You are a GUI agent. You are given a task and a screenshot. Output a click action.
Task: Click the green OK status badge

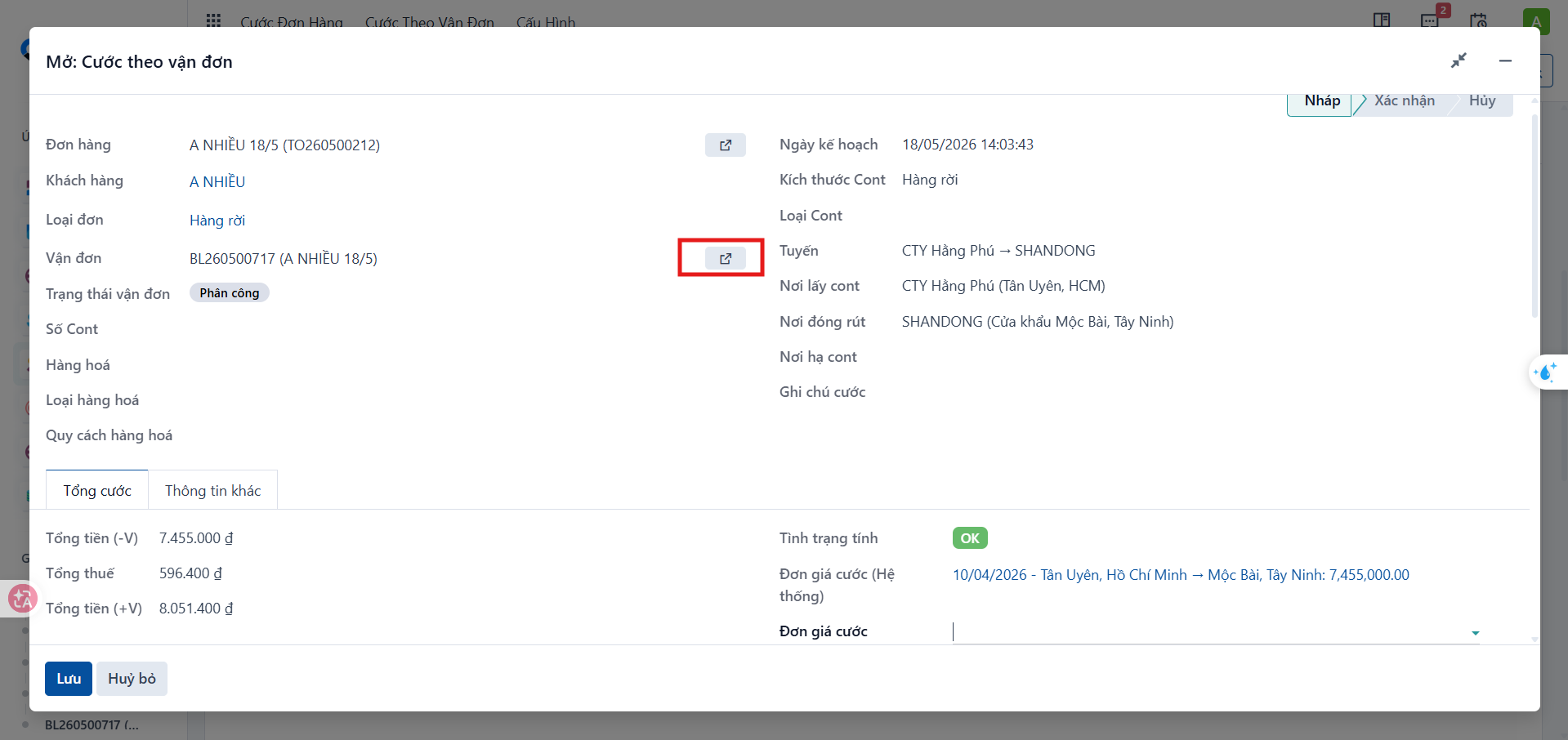coord(970,538)
